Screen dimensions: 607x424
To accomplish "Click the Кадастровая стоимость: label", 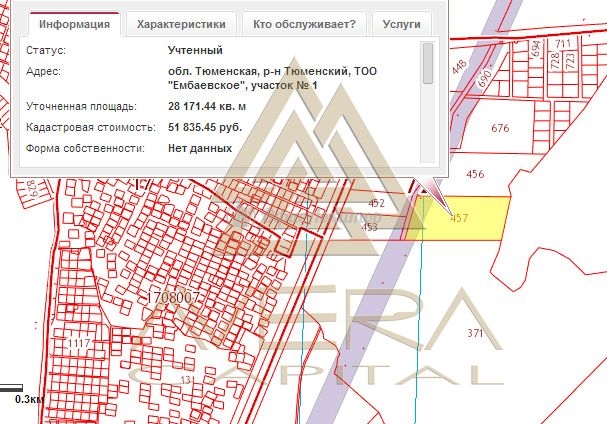I will [x=91, y=127].
